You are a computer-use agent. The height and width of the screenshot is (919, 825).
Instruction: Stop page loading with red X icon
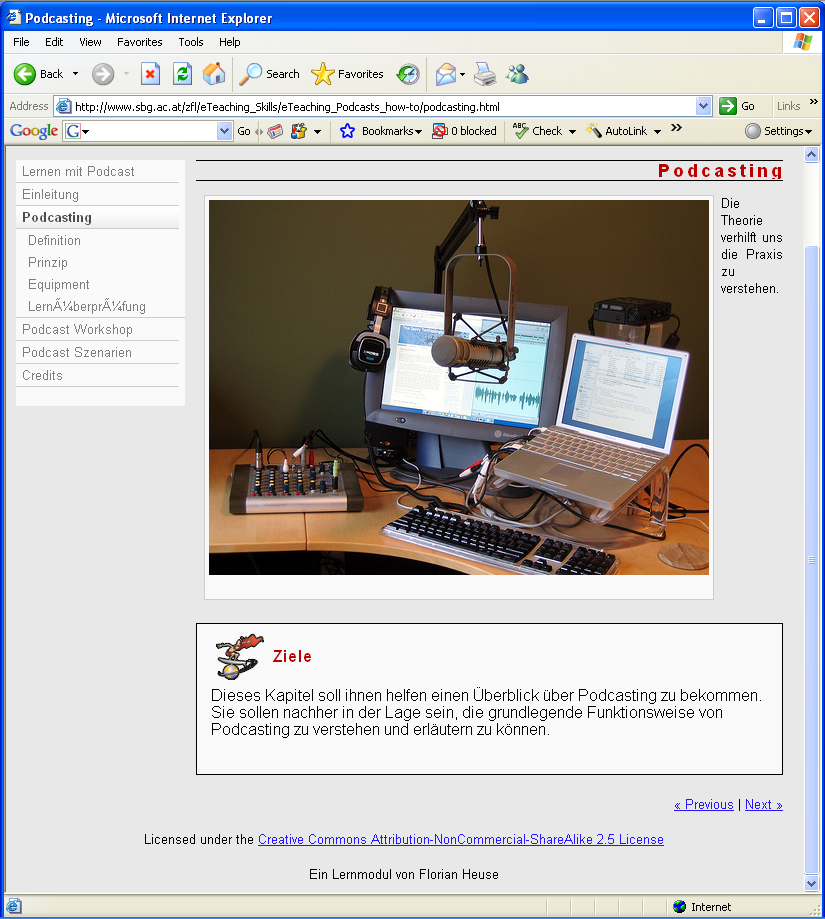pyautogui.click(x=151, y=74)
